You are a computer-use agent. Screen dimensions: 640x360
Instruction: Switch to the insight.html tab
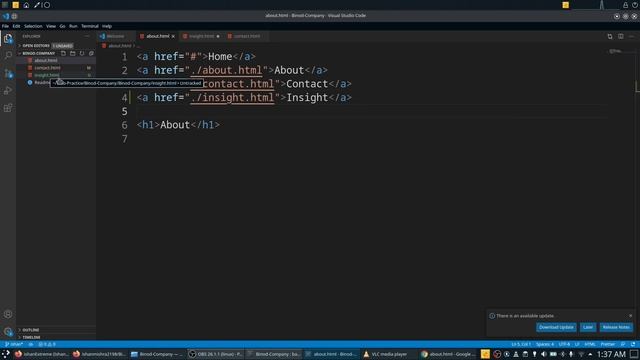(x=201, y=36)
